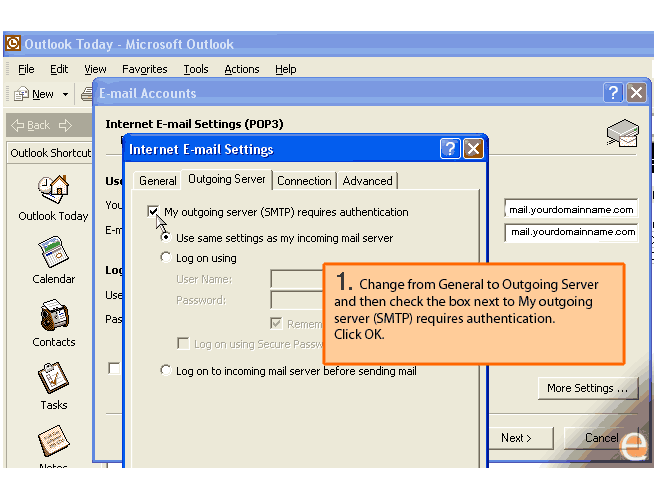The height and width of the screenshot is (500, 657).
Task: Open the View menu
Action: (95, 69)
